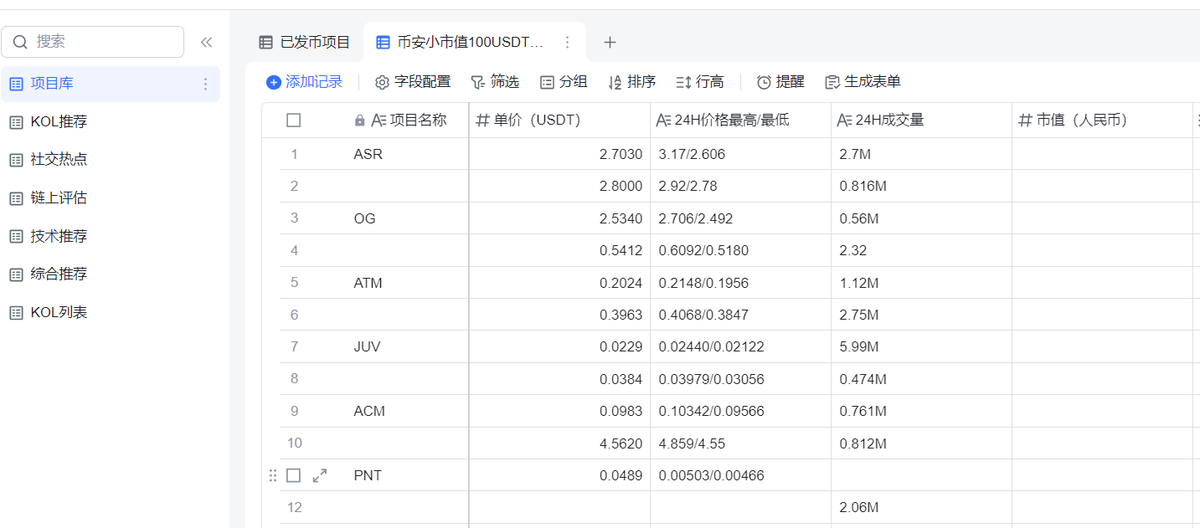This screenshot has height=528, width=1200.
Task: Click the 市值（人民币） column header
Action: [x=1103, y=120]
